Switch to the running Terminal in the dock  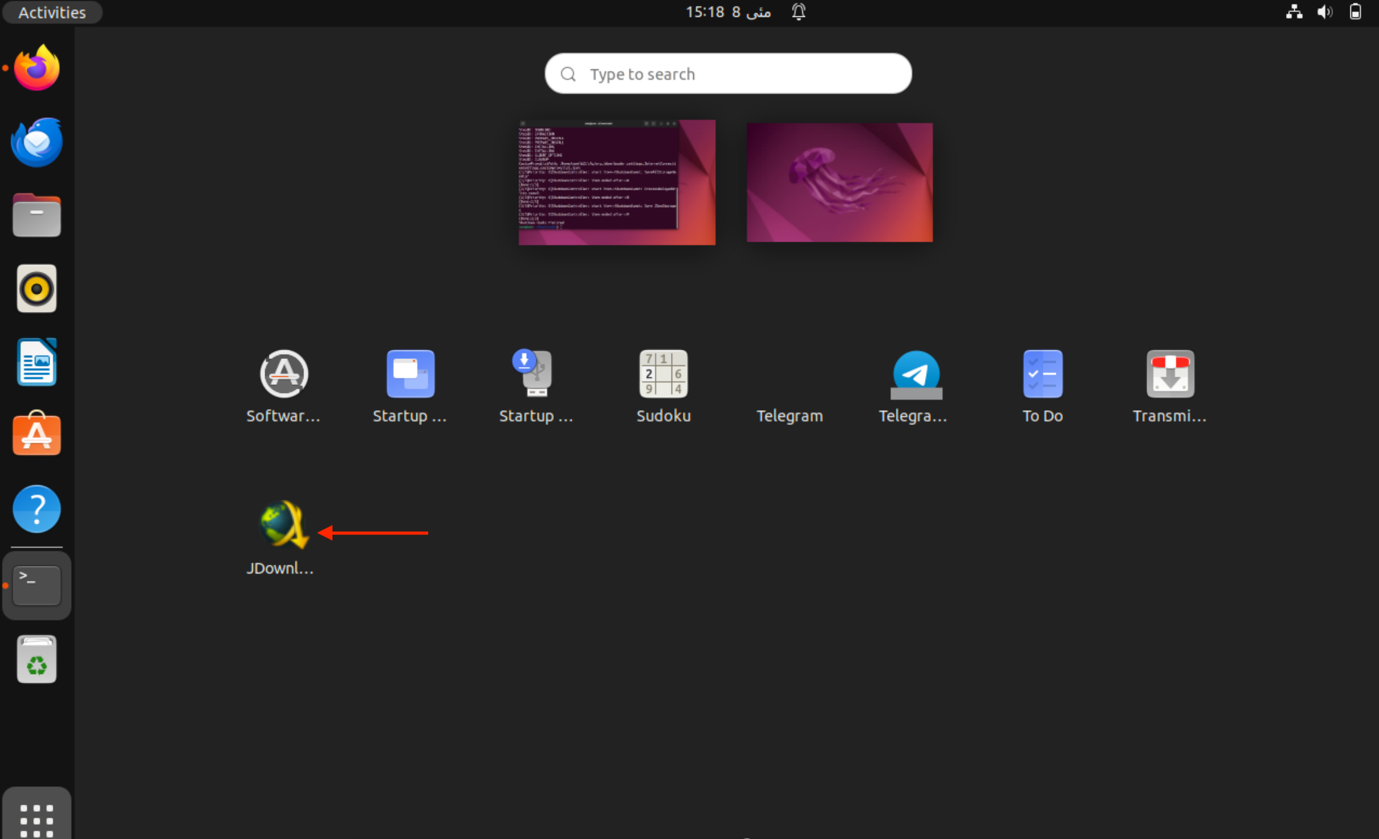pyautogui.click(x=36, y=583)
